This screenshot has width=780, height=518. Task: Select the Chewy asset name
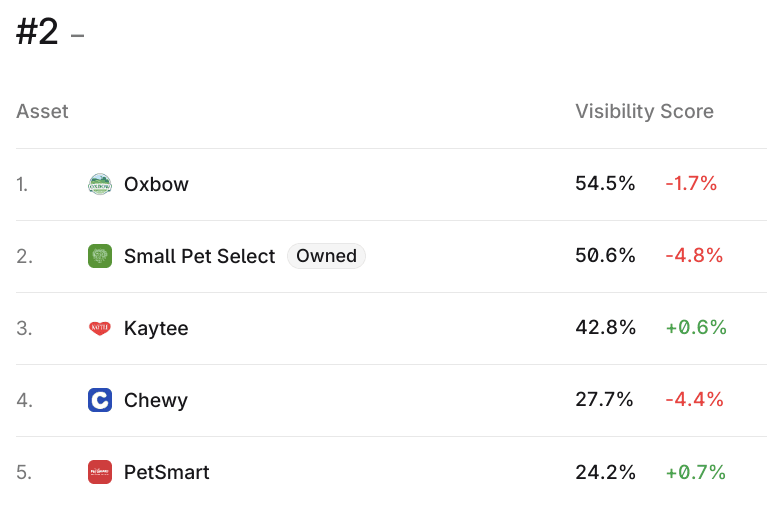coord(155,400)
